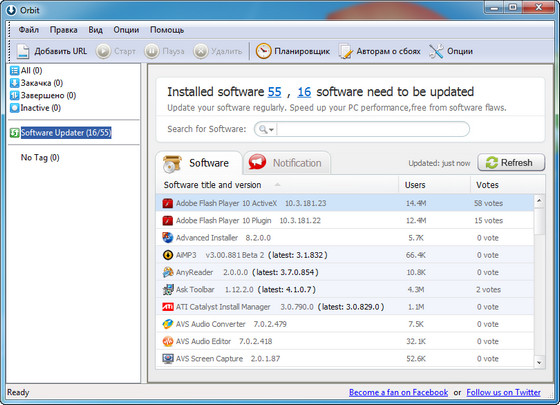The width and height of the screenshot is (560, 405).
Task: Switch to the Notification tab
Action: (286, 163)
